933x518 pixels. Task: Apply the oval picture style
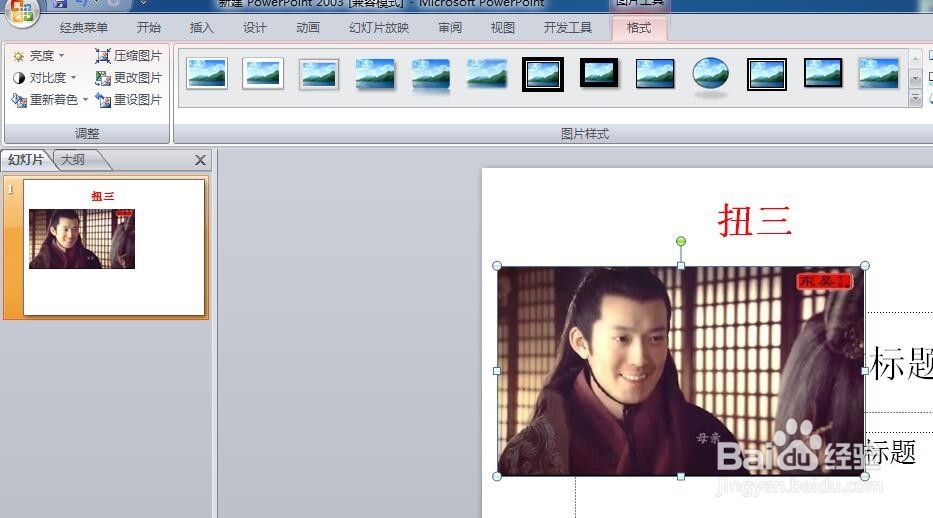pos(710,76)
